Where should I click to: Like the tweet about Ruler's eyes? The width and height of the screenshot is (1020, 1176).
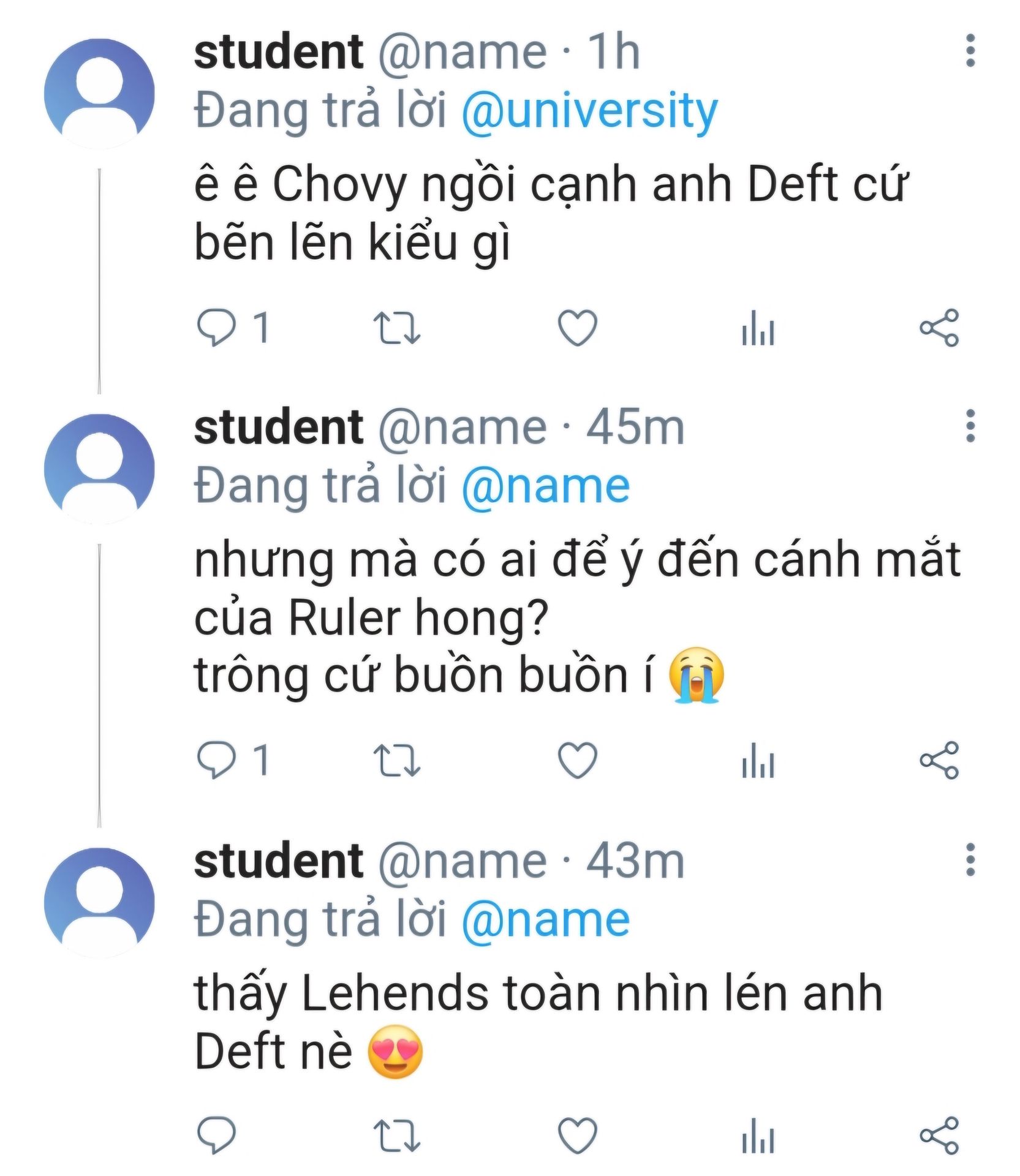tap(577, 759)
